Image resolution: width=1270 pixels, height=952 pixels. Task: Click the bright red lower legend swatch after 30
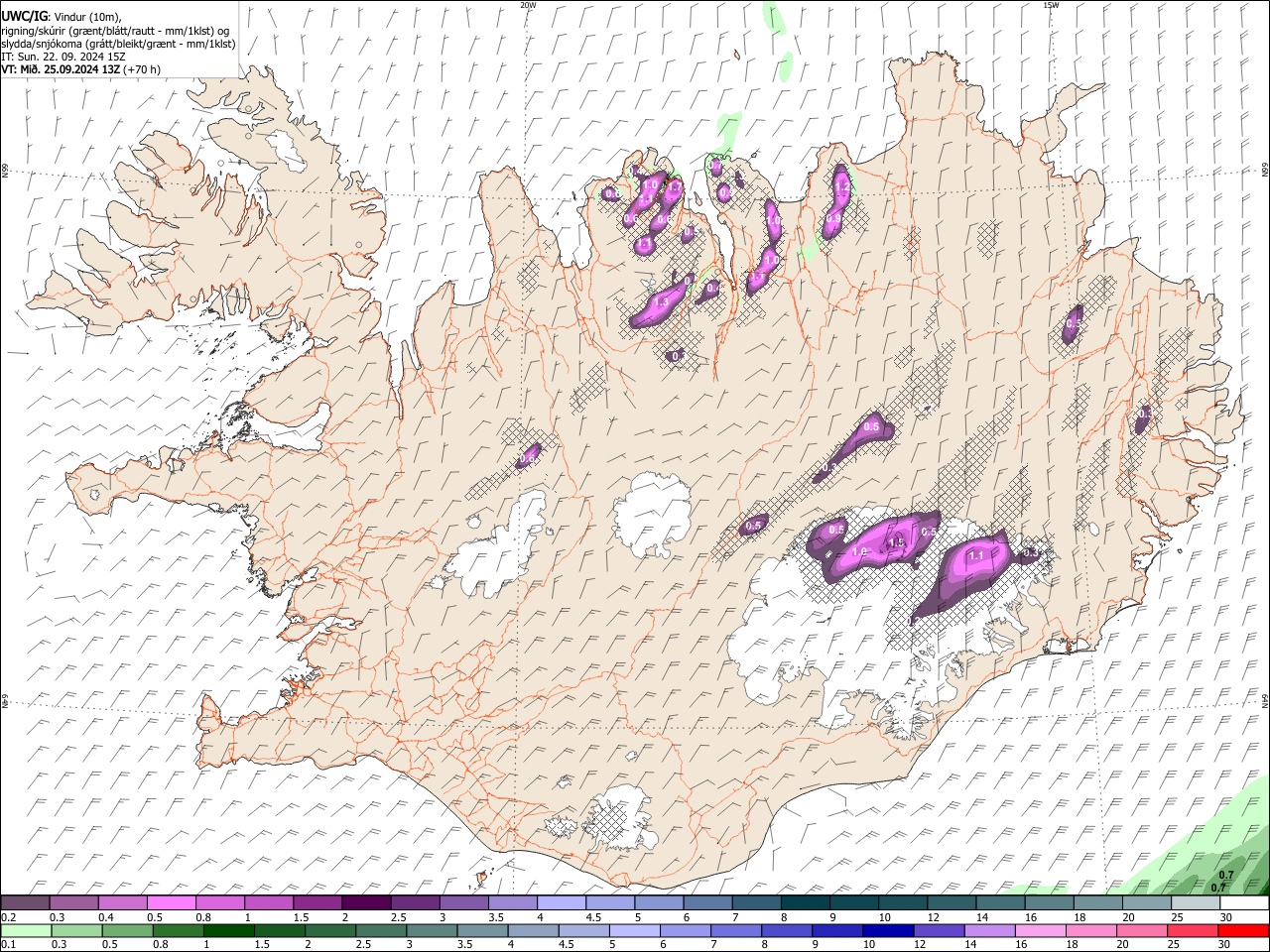pyautogui.click(x=1242, y=930)
